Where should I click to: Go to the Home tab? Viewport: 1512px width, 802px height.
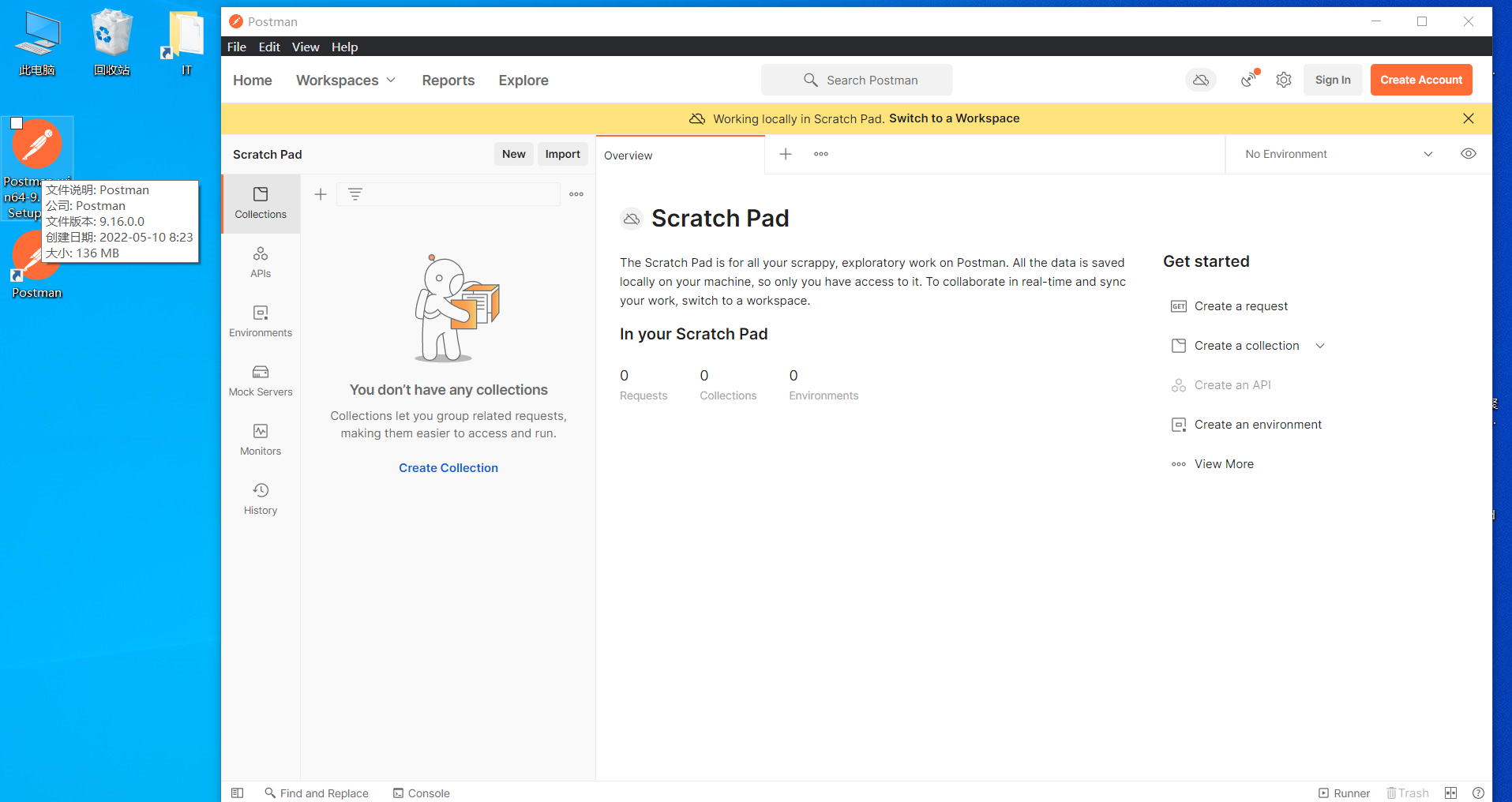pyautogui.click(x=253, y=81)
